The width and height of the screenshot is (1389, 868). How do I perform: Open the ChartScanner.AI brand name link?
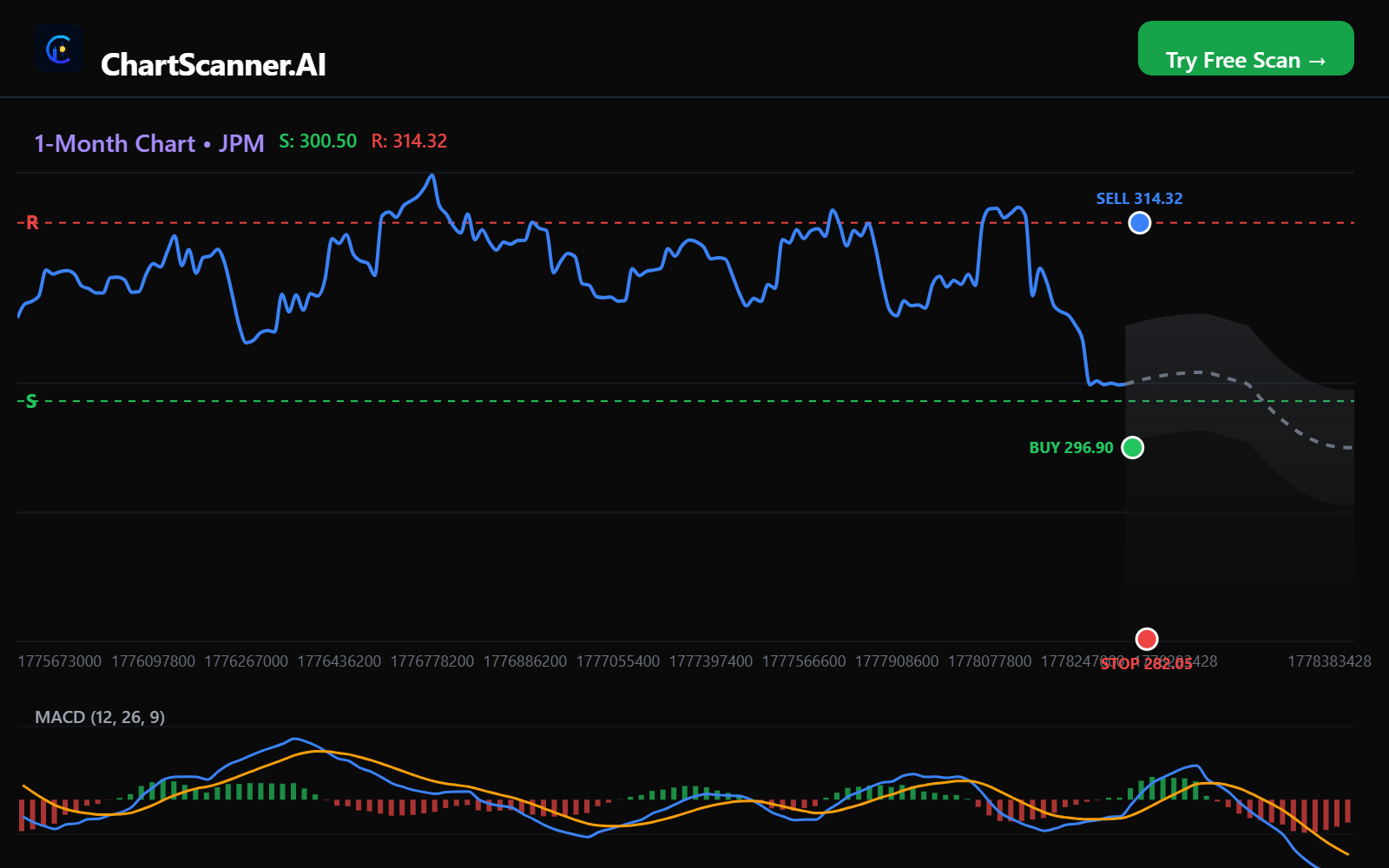tap(214, 65)
